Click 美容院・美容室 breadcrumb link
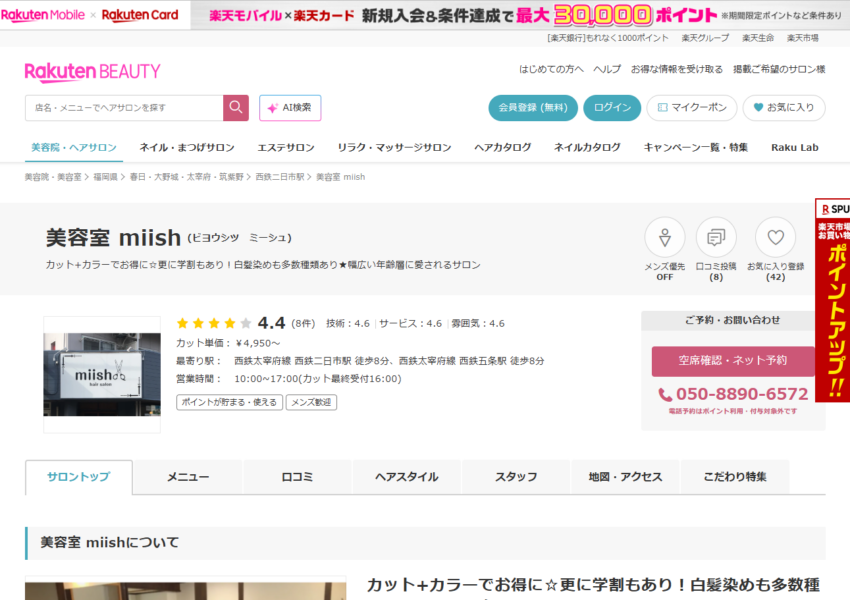The image size is (850, 600). point(53,177)
